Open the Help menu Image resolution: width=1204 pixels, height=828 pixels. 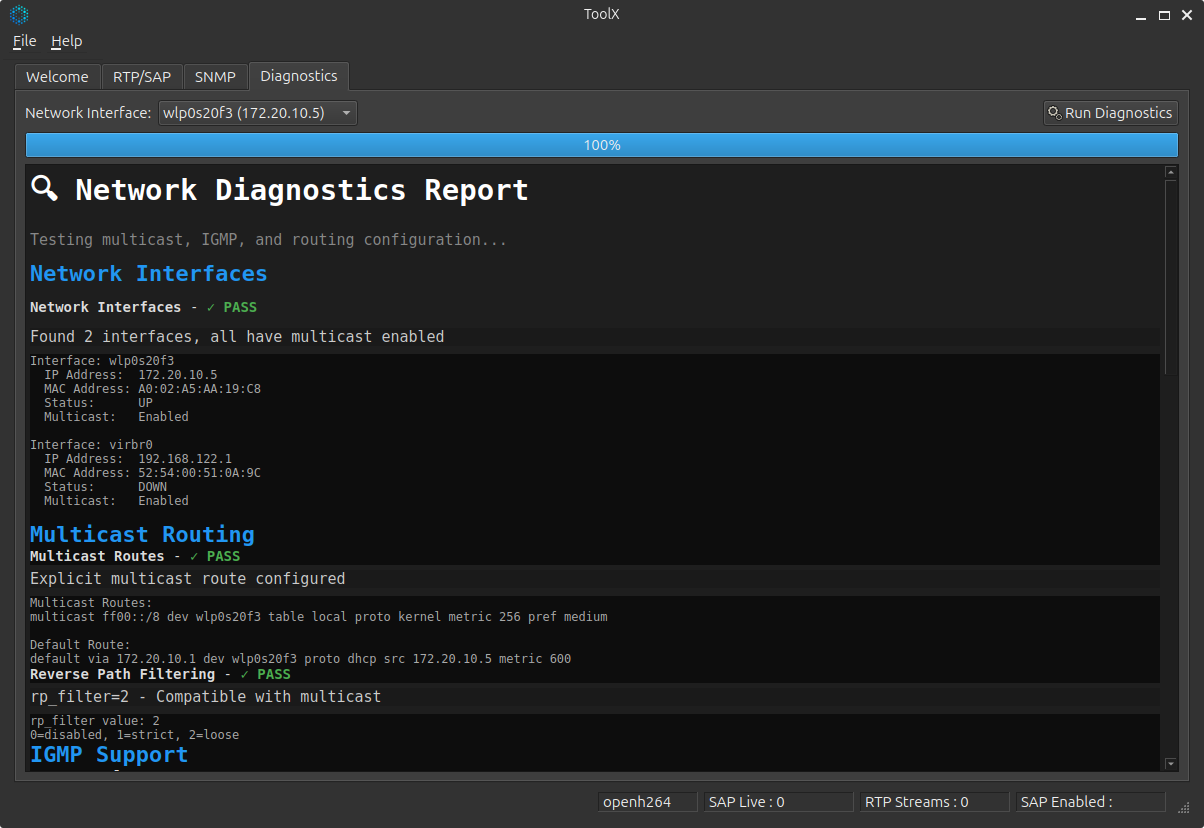(66, 41)
